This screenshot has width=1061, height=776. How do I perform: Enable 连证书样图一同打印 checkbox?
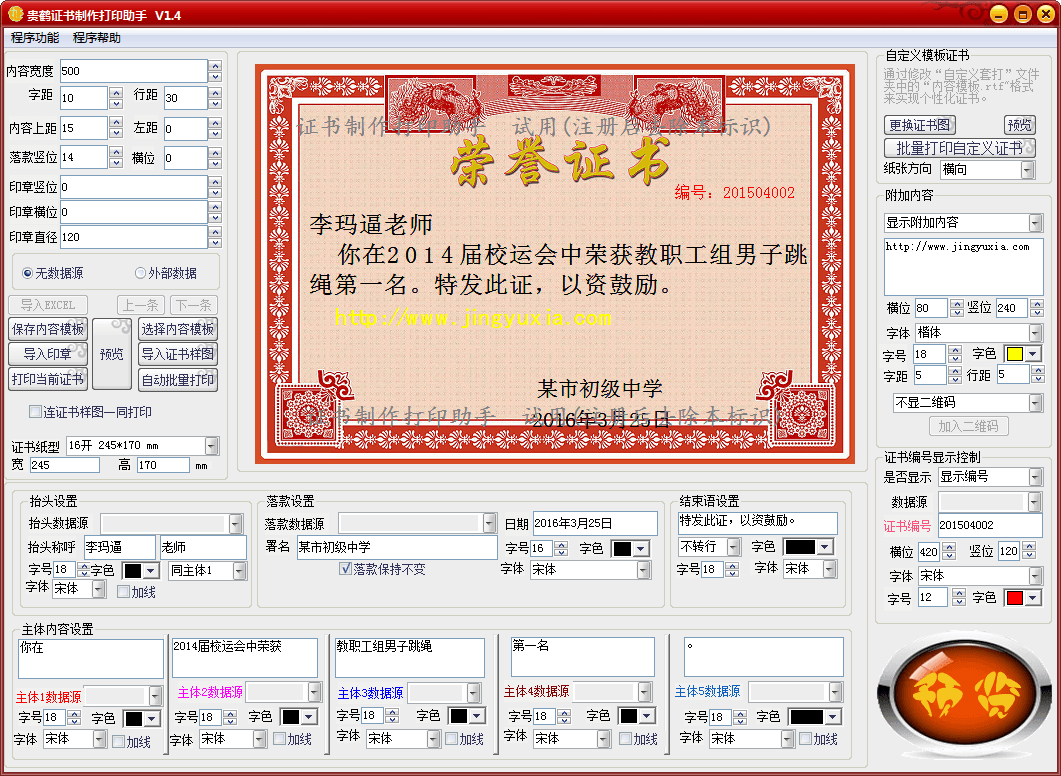(35, 412)
